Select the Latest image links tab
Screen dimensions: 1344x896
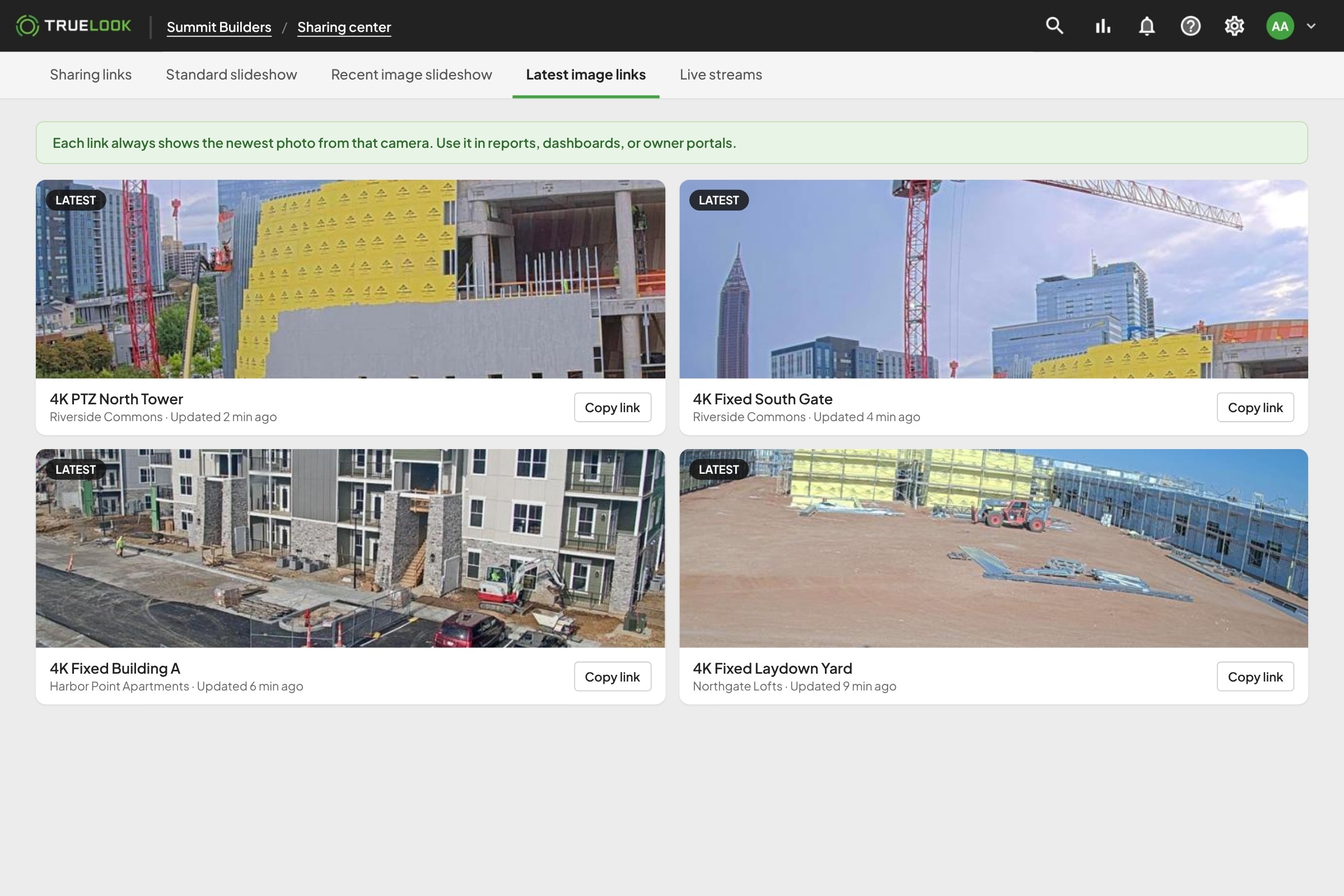[586, 74]
